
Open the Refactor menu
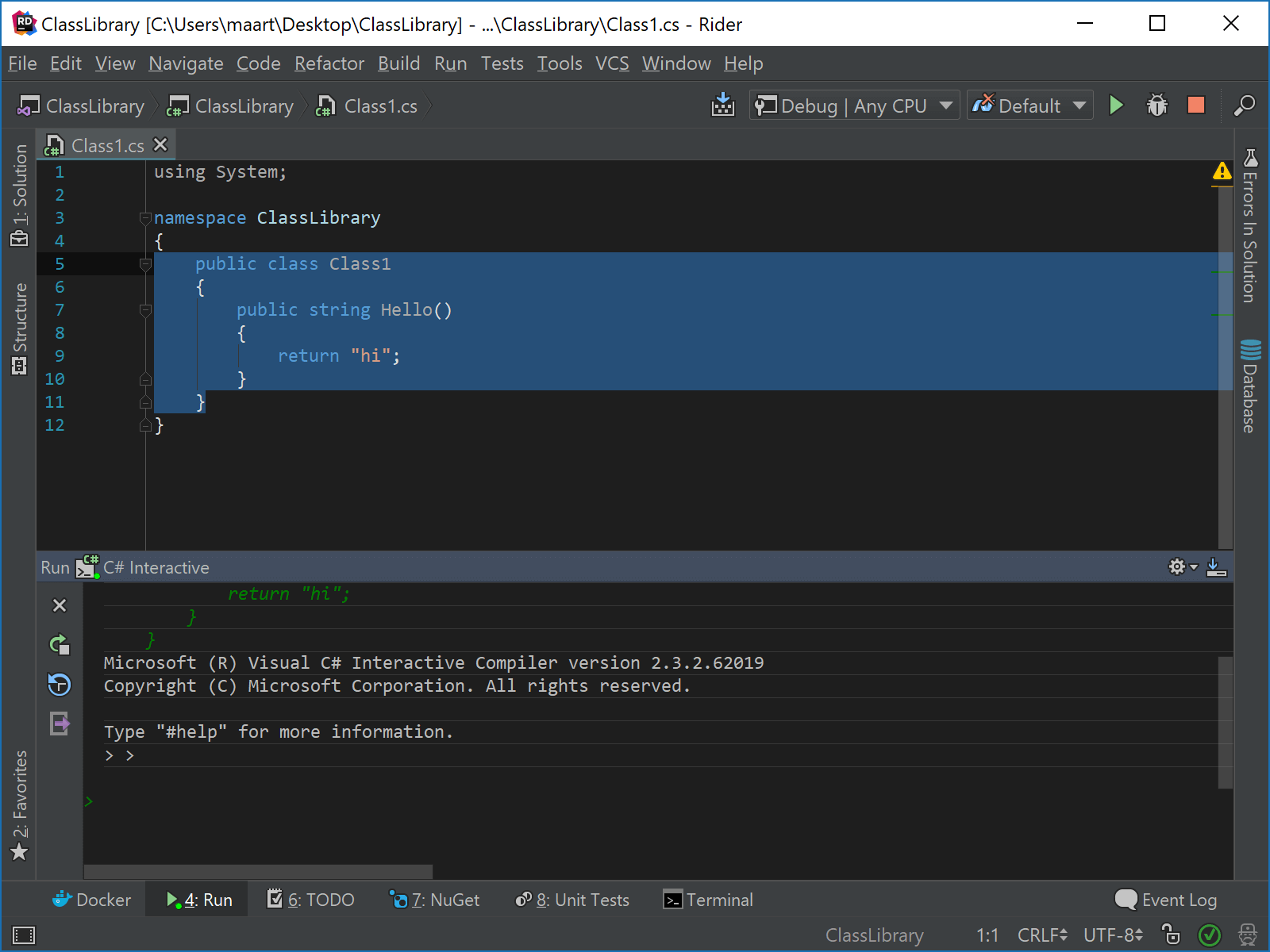pyautogui.click(x=329, y=63)
